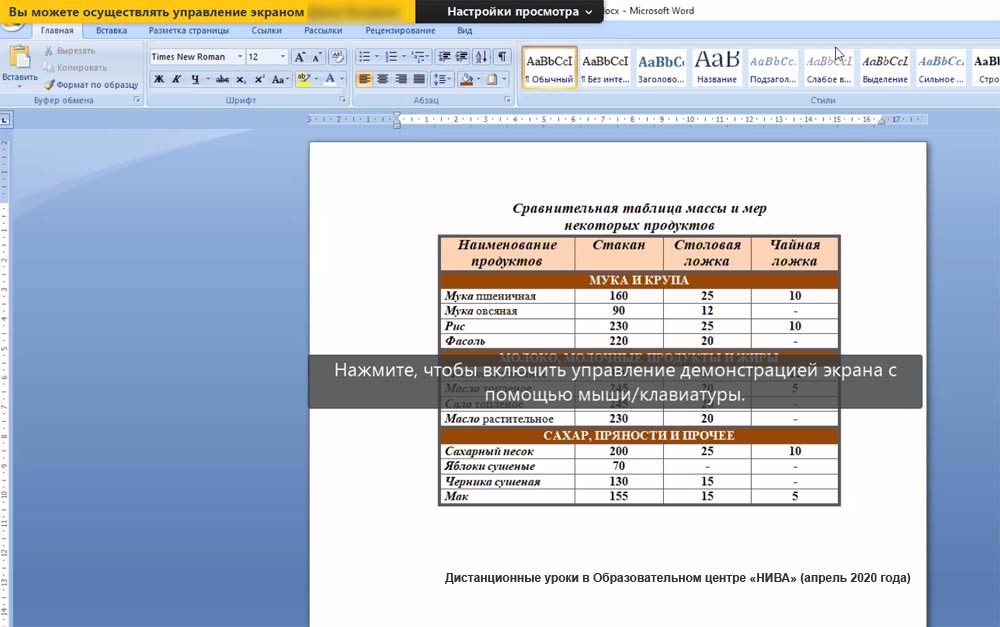The image size is (1000, 627).
Task: Open the Paragraph (Абзац) dialog launcher
Action: (507, 100)
